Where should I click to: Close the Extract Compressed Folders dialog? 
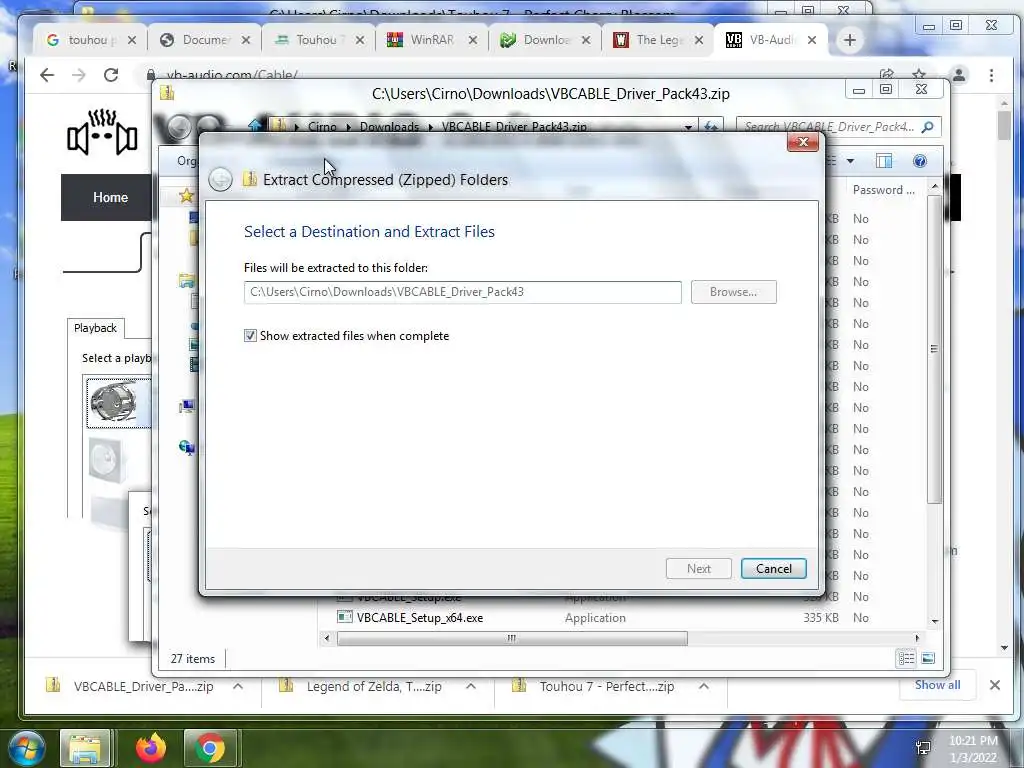click(803, 142)
